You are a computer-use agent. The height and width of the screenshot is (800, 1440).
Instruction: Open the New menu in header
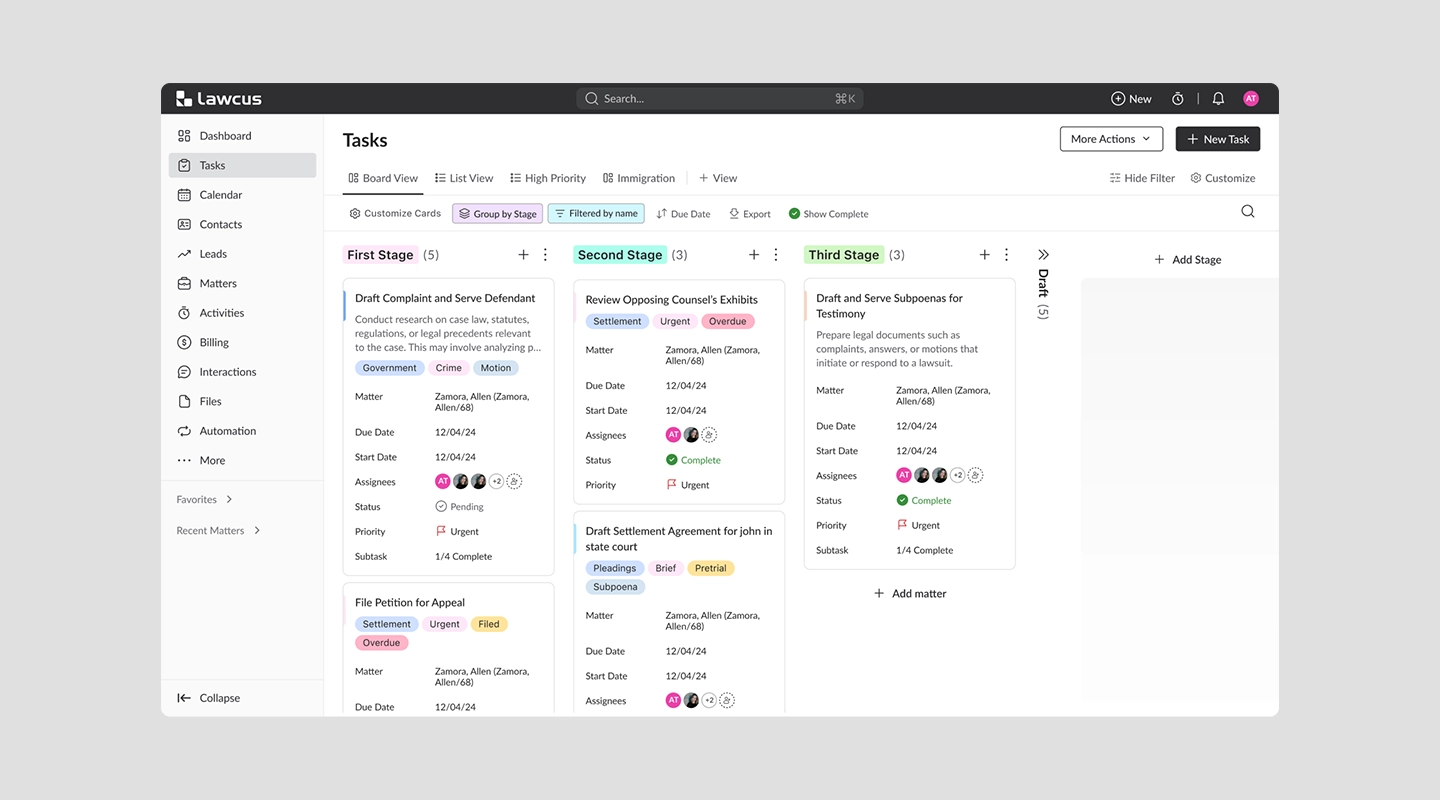tap(1131, 99)
